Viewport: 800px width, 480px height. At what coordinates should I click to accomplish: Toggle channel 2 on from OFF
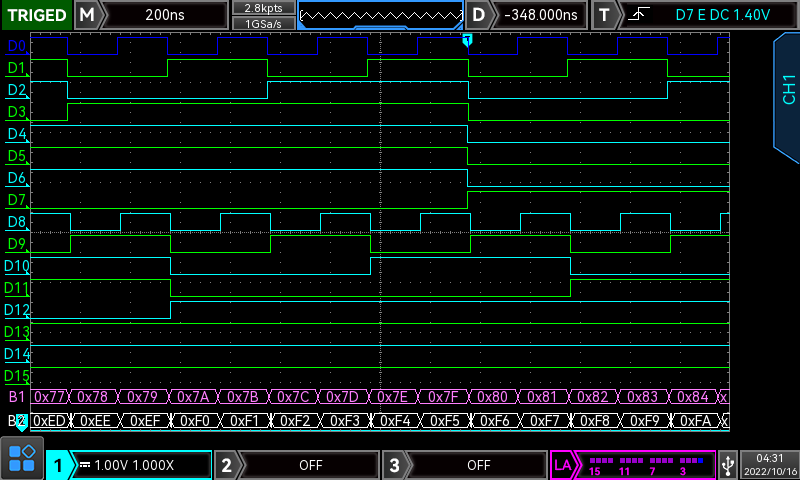click(x=298, y=465)
